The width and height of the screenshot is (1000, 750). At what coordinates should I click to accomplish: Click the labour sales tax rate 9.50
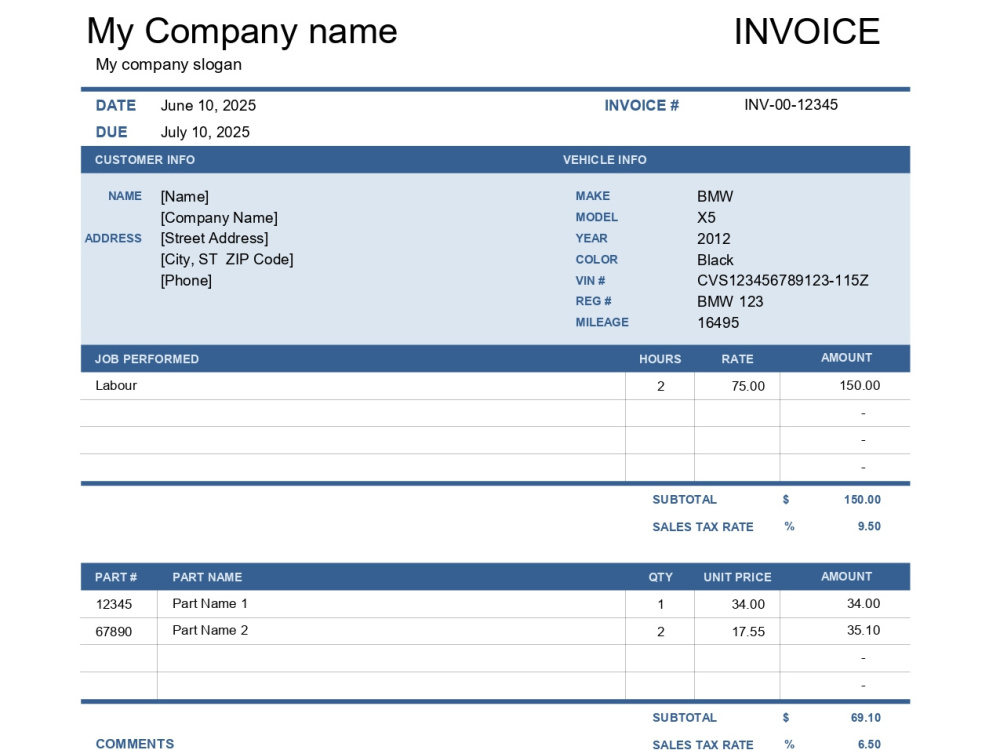(x=869, y=526)
